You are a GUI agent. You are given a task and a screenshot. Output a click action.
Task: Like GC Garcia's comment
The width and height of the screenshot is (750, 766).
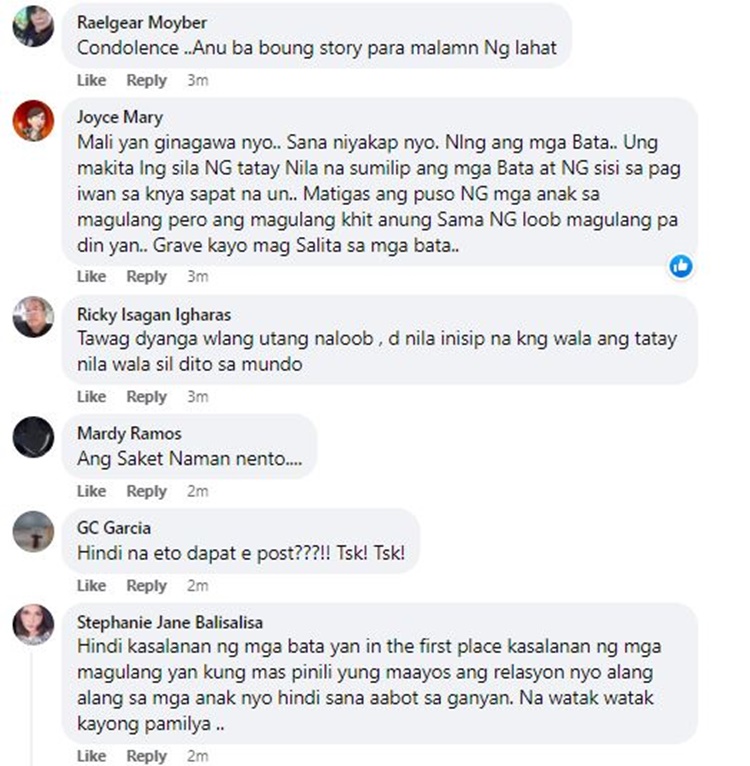coord(91,585)
